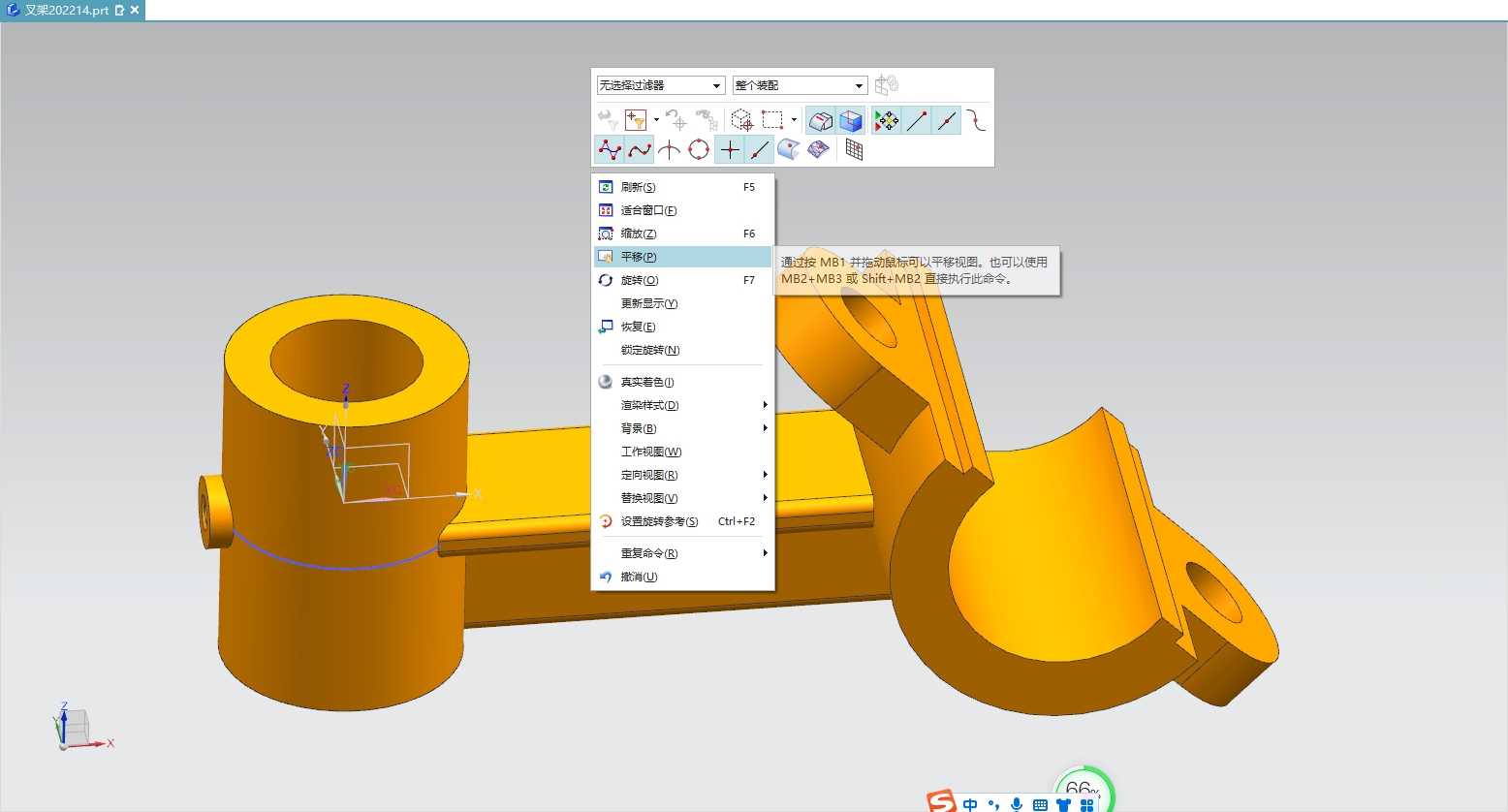Click the grid point snap icon
The width and height of the screenshot is (1508, 812).
pos(854,149)
